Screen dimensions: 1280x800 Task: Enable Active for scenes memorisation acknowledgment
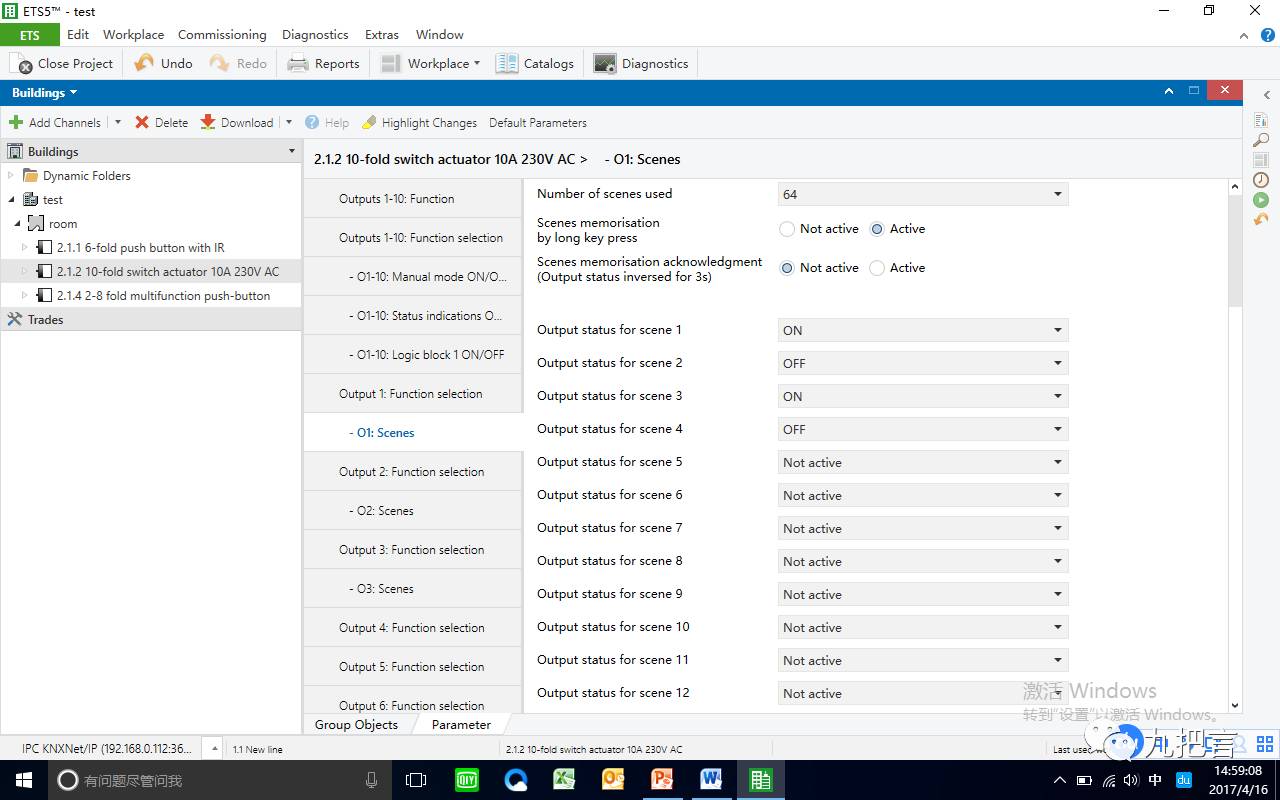(x=877, y=268)
